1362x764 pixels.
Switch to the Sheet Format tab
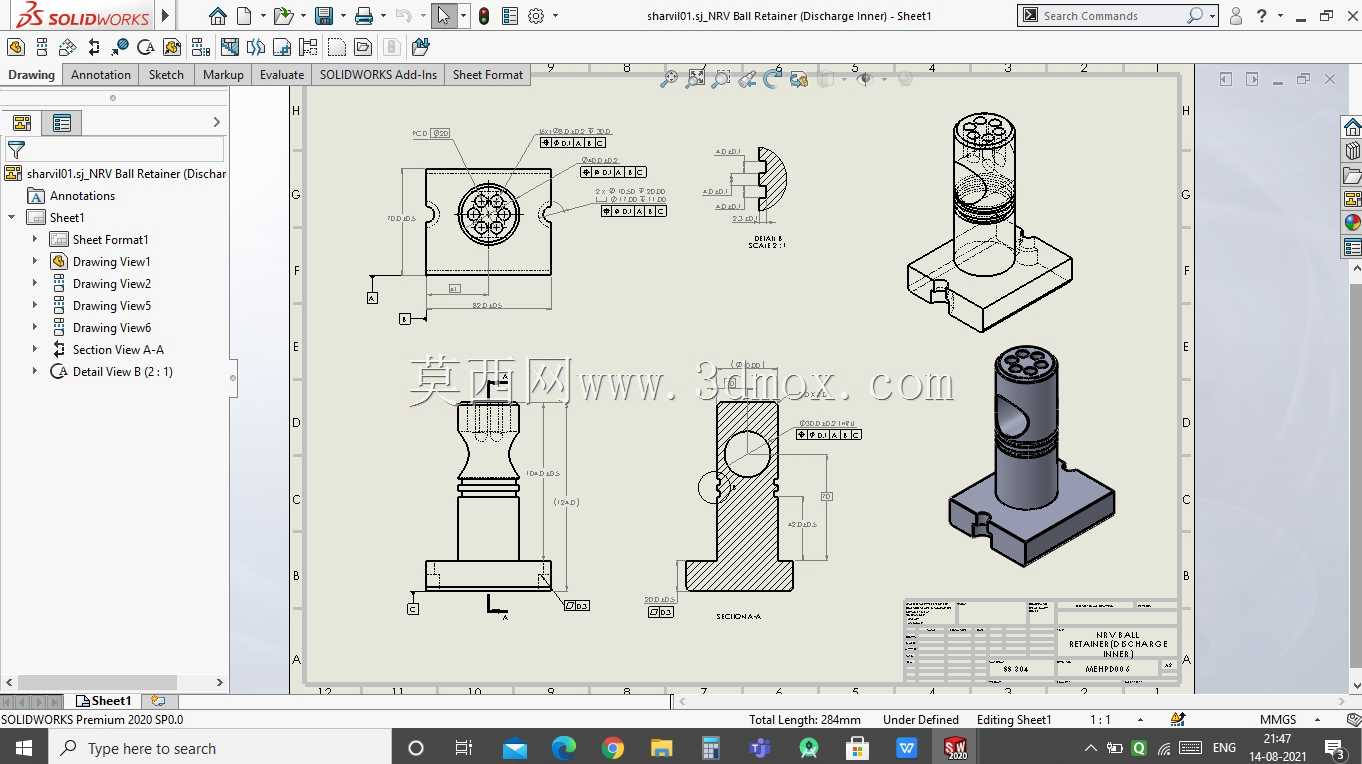coord(488,75)
